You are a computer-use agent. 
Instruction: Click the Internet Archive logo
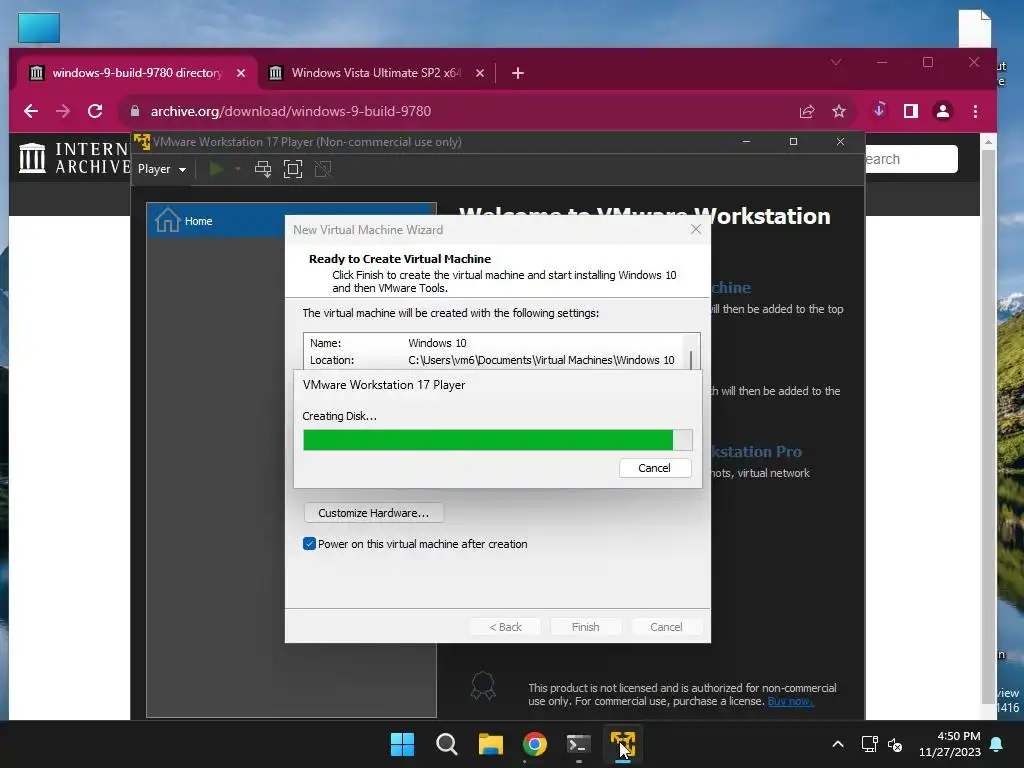(x=74, y=159)
